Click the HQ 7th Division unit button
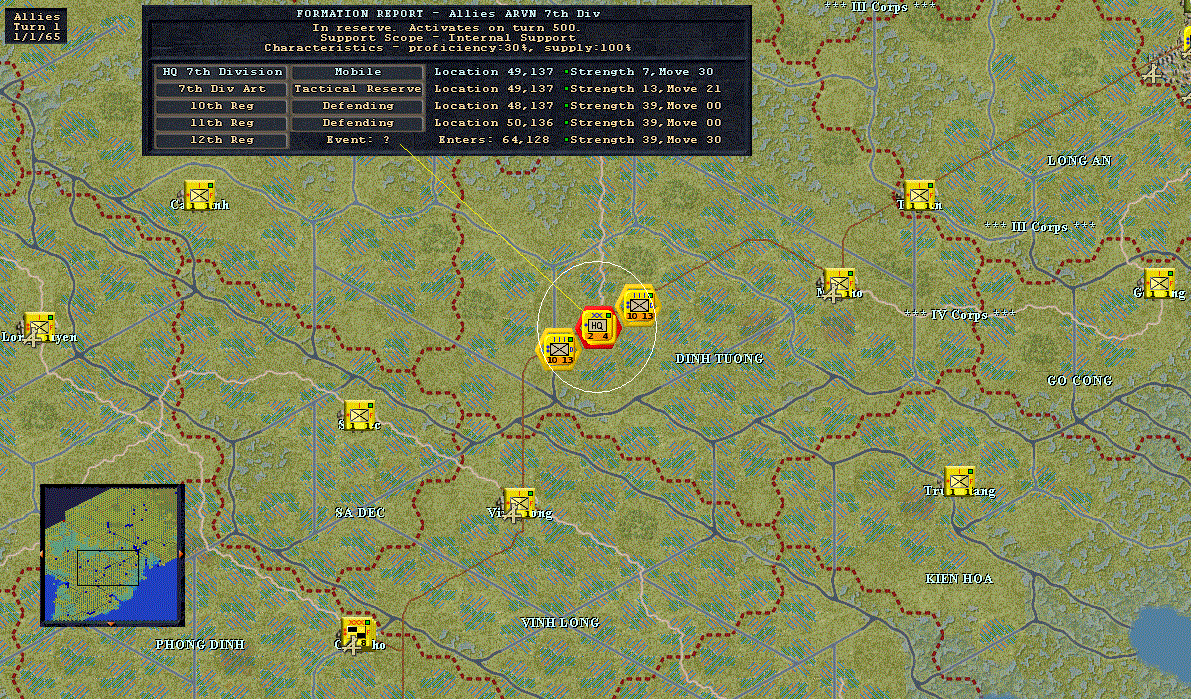Screen dimensions: 1191x699 pyautogui.click(x=221, y=71)
